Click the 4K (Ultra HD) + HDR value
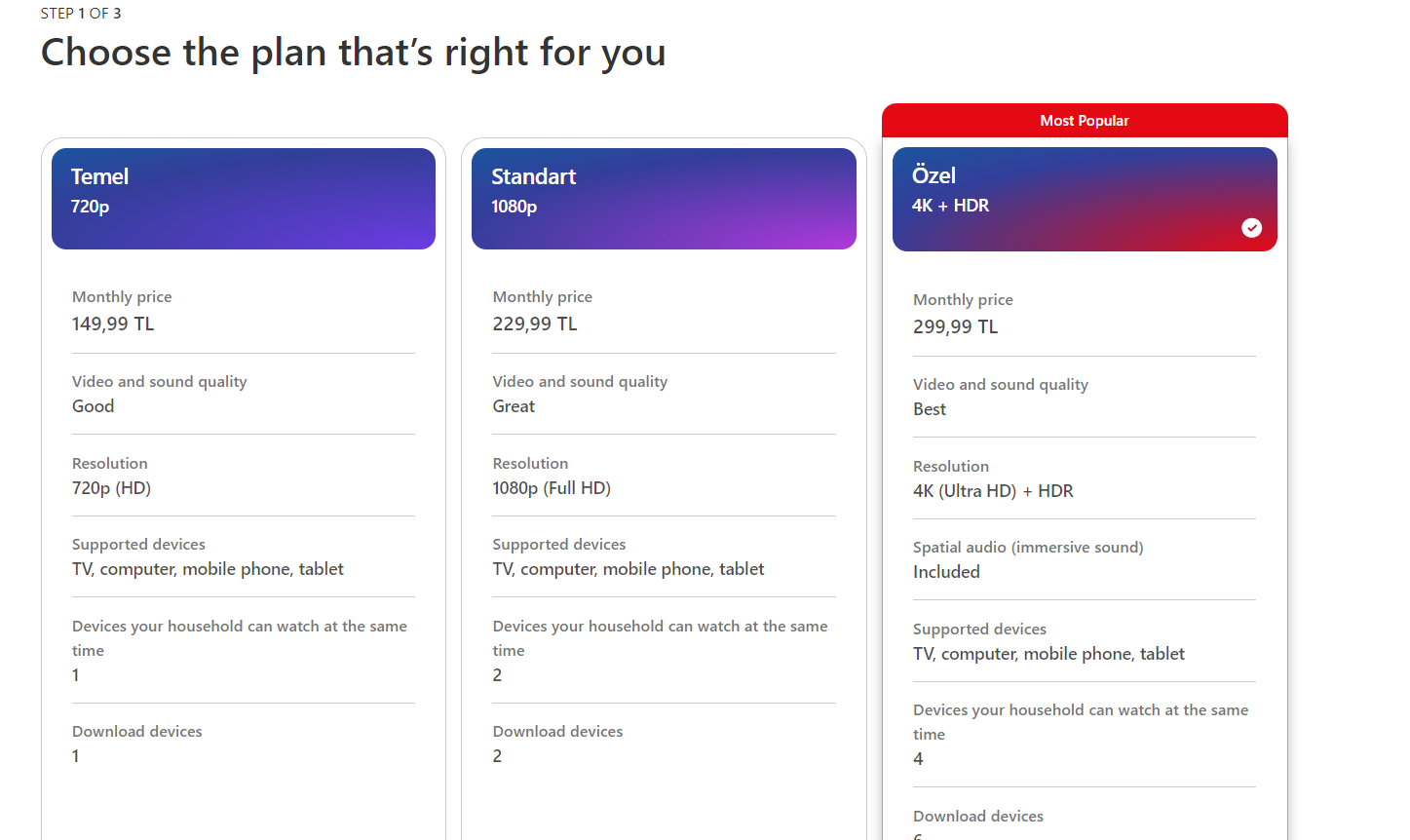The height and width of the screenshot is (840, 1410). coord(993,491)
